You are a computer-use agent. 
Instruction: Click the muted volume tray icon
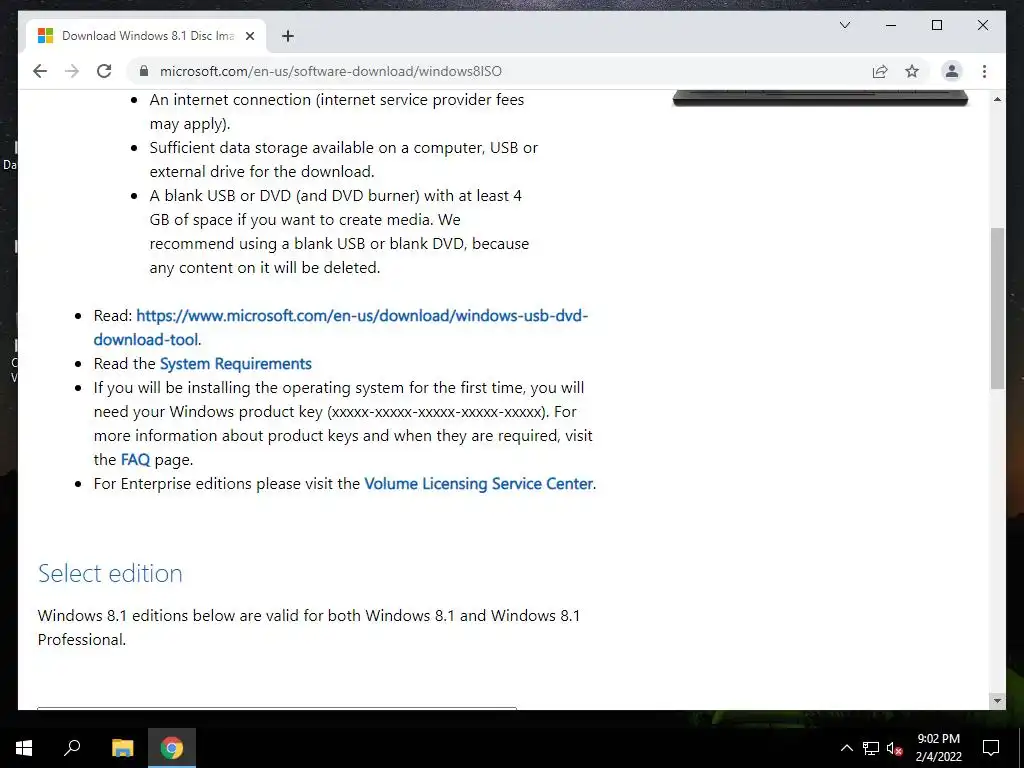coord(894,748)
